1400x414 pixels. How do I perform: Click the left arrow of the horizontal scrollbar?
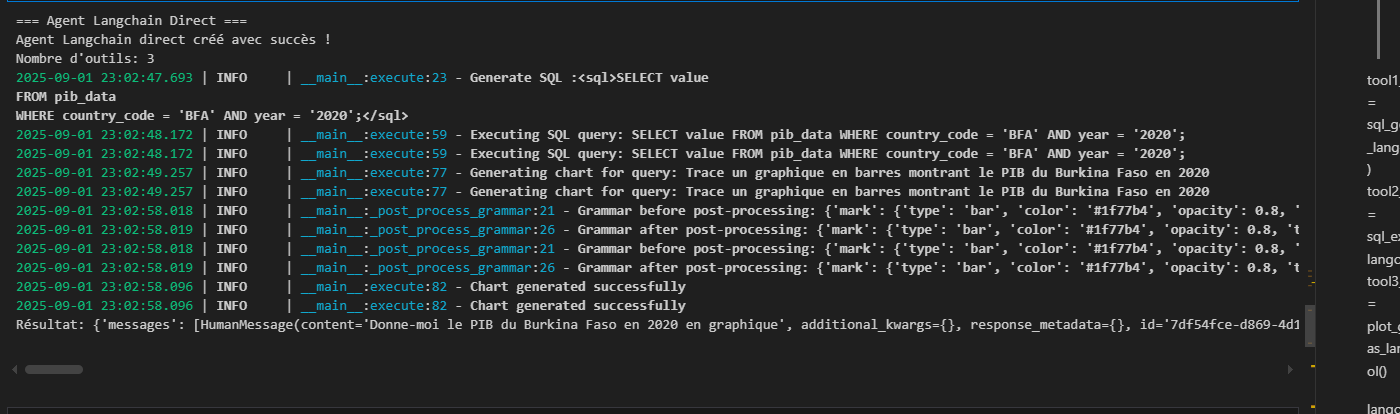[x=14, y=369]
